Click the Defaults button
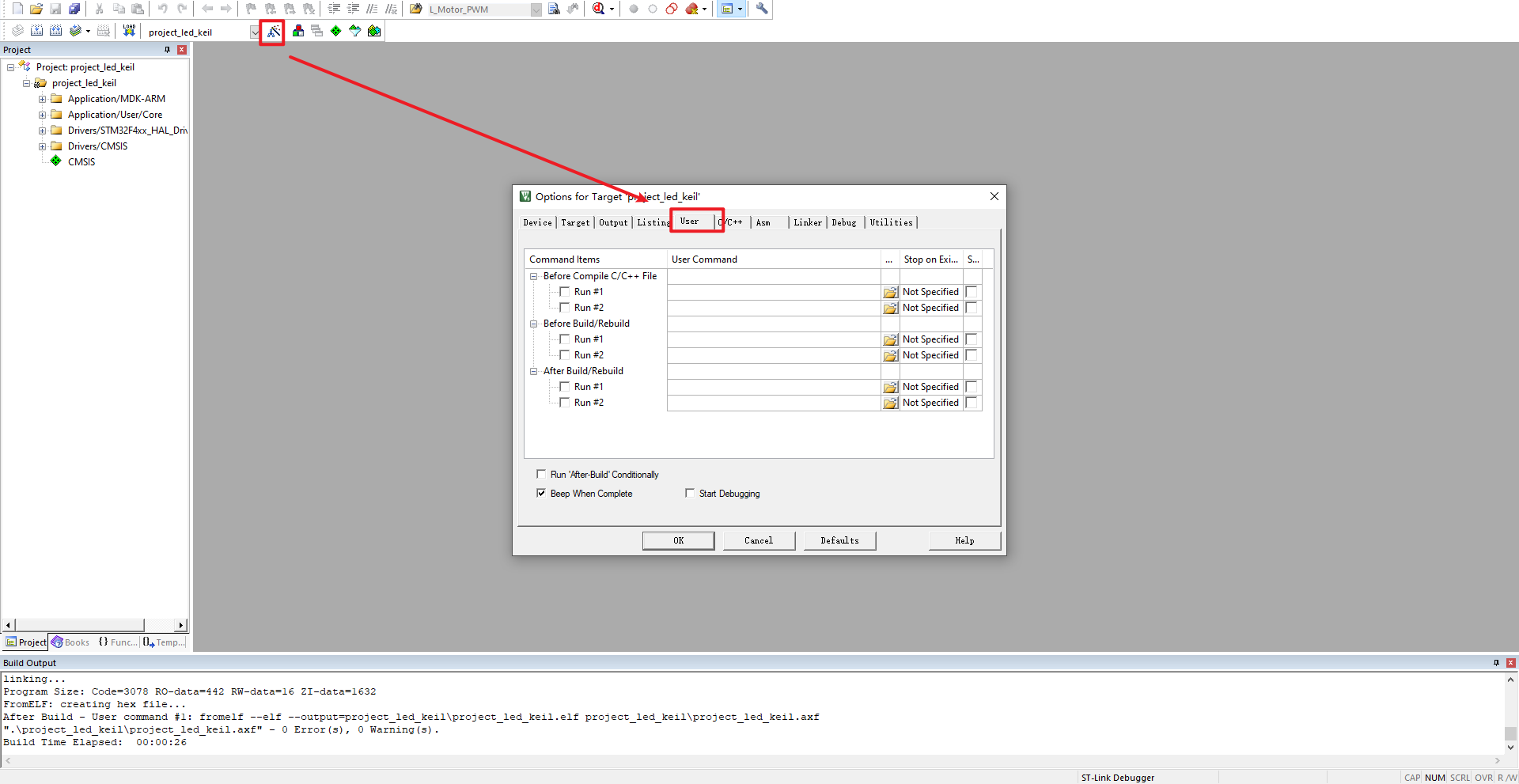 click(x=839, y=540)
